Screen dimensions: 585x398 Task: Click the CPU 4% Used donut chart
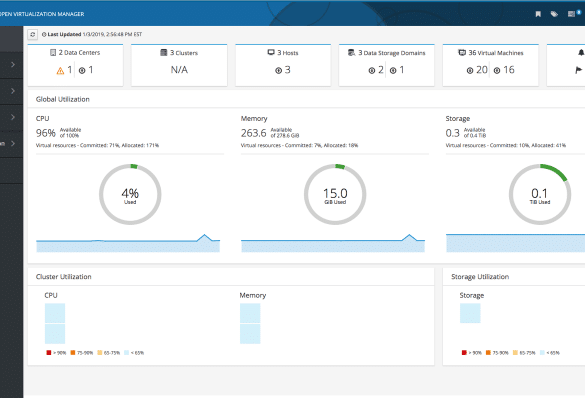click(x=130, y=194)
